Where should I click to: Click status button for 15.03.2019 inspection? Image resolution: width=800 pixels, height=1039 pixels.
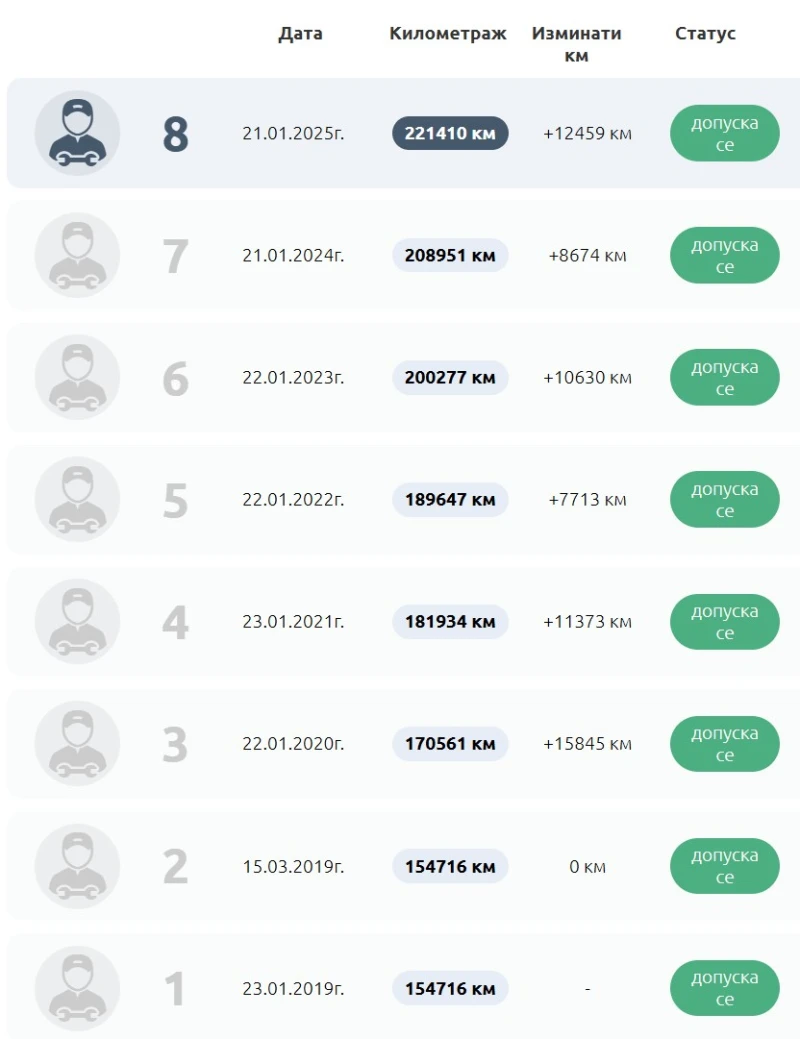tap(724, 866)
